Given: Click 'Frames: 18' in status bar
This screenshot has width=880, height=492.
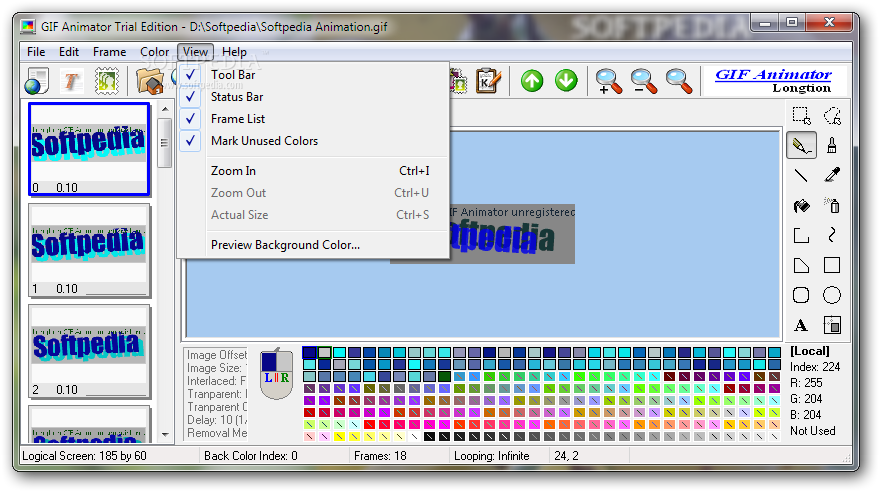Looking at the screenshot, I should (380, 456).
